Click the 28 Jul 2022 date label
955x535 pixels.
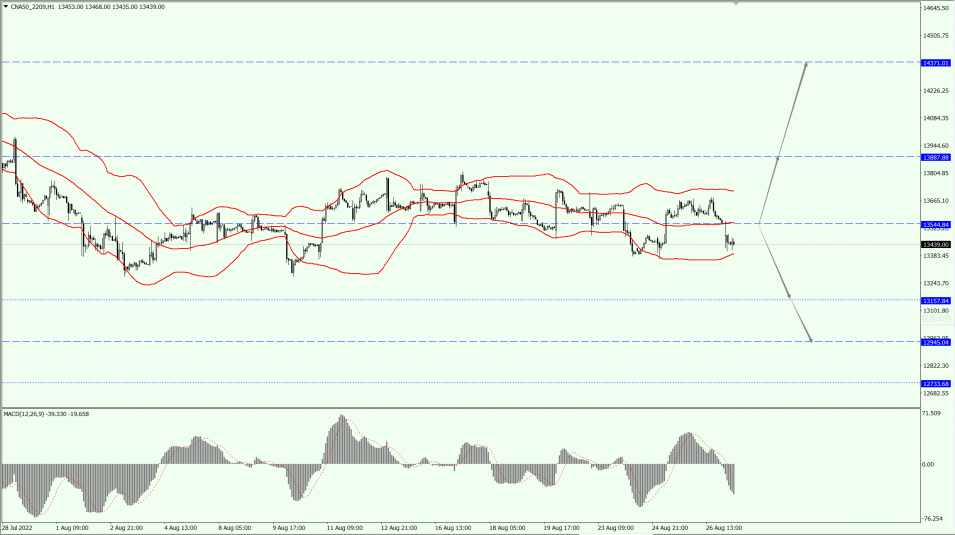click(x=18, y=527)
